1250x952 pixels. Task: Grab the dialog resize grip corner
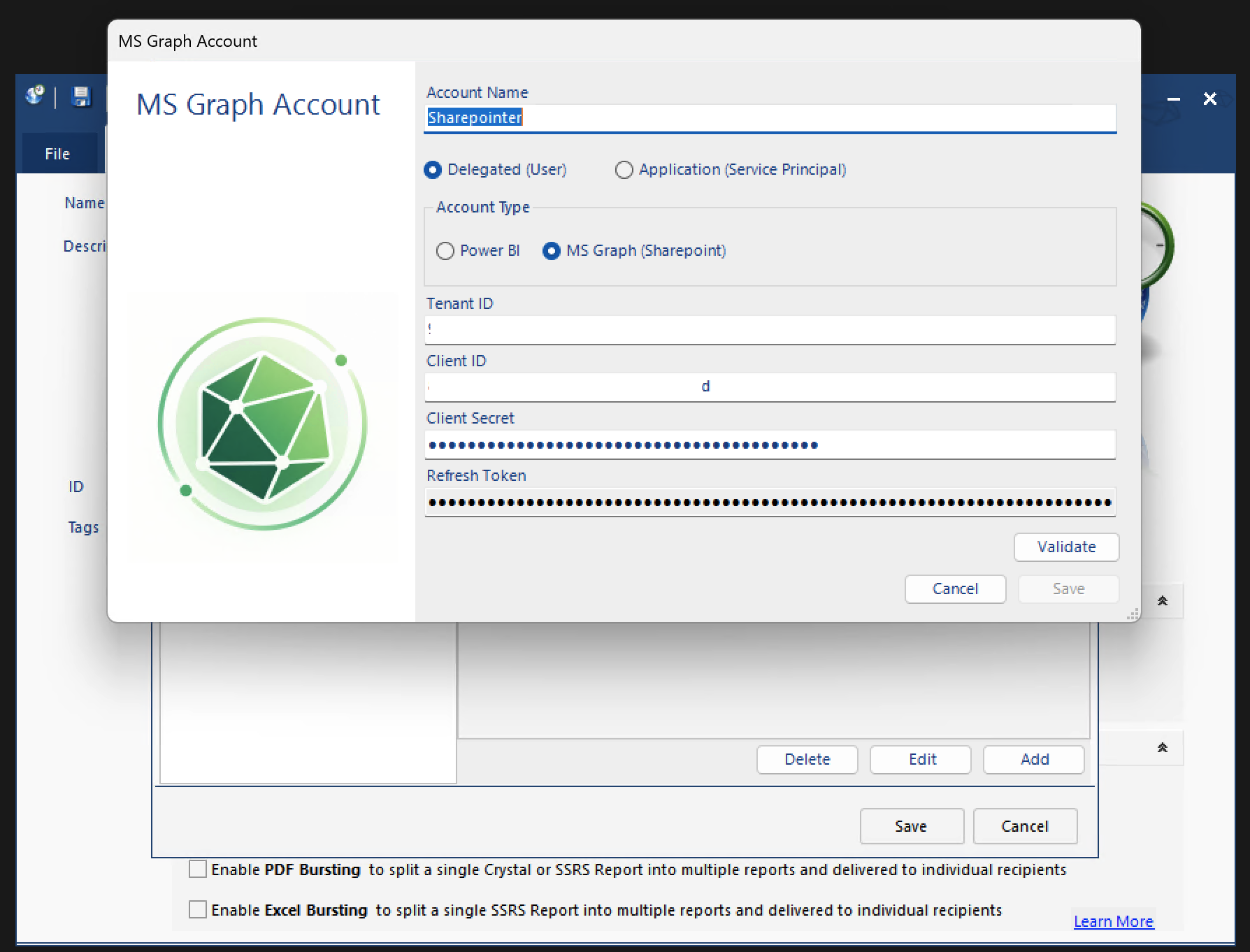pyautogui.click(x=1133, y=614)
